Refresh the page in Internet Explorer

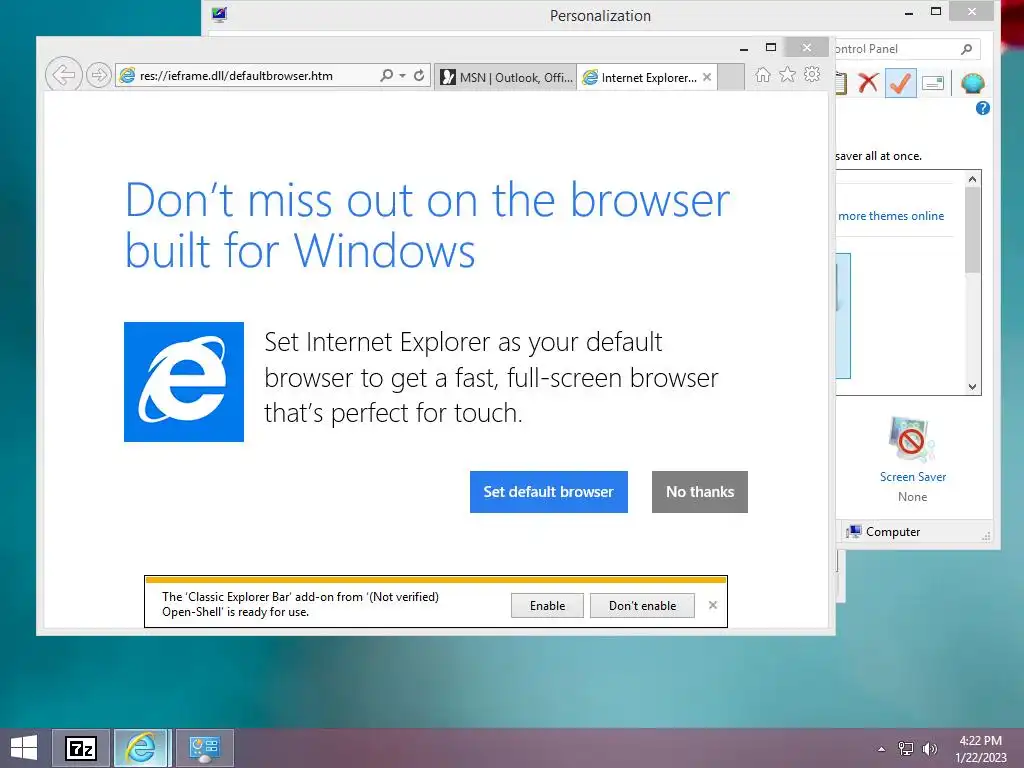(419, 76)
